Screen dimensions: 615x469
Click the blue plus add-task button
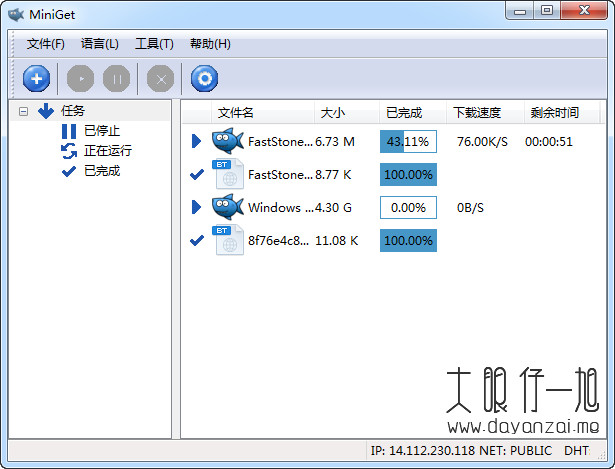pyautogui.click(x=36, y=79)
